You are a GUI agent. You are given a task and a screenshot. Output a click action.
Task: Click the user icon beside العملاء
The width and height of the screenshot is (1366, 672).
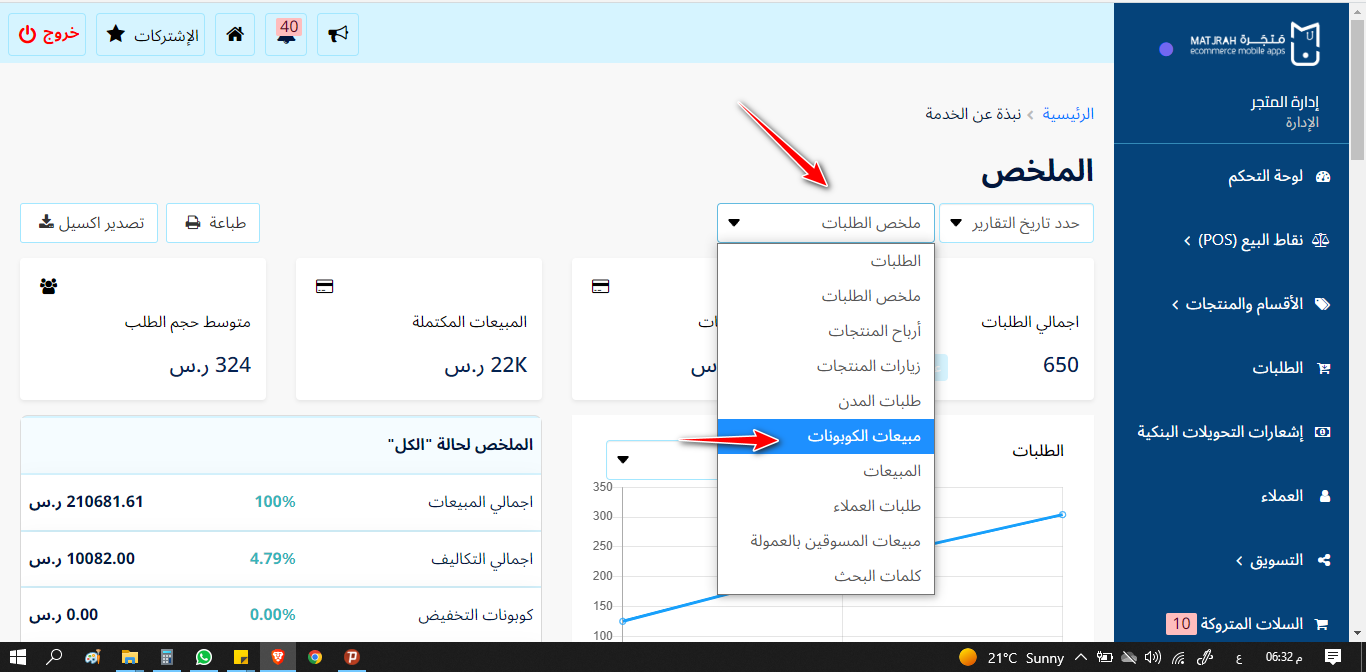(1325, 496)
